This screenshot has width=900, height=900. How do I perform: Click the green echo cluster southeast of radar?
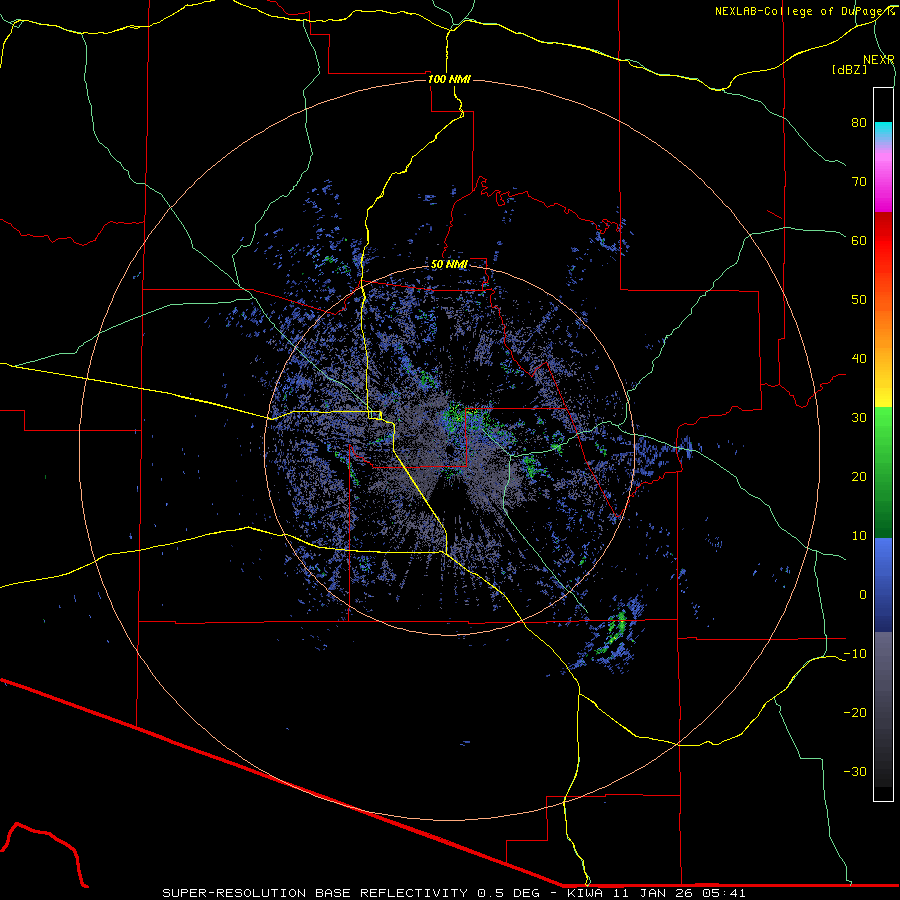tap(615, 635)
